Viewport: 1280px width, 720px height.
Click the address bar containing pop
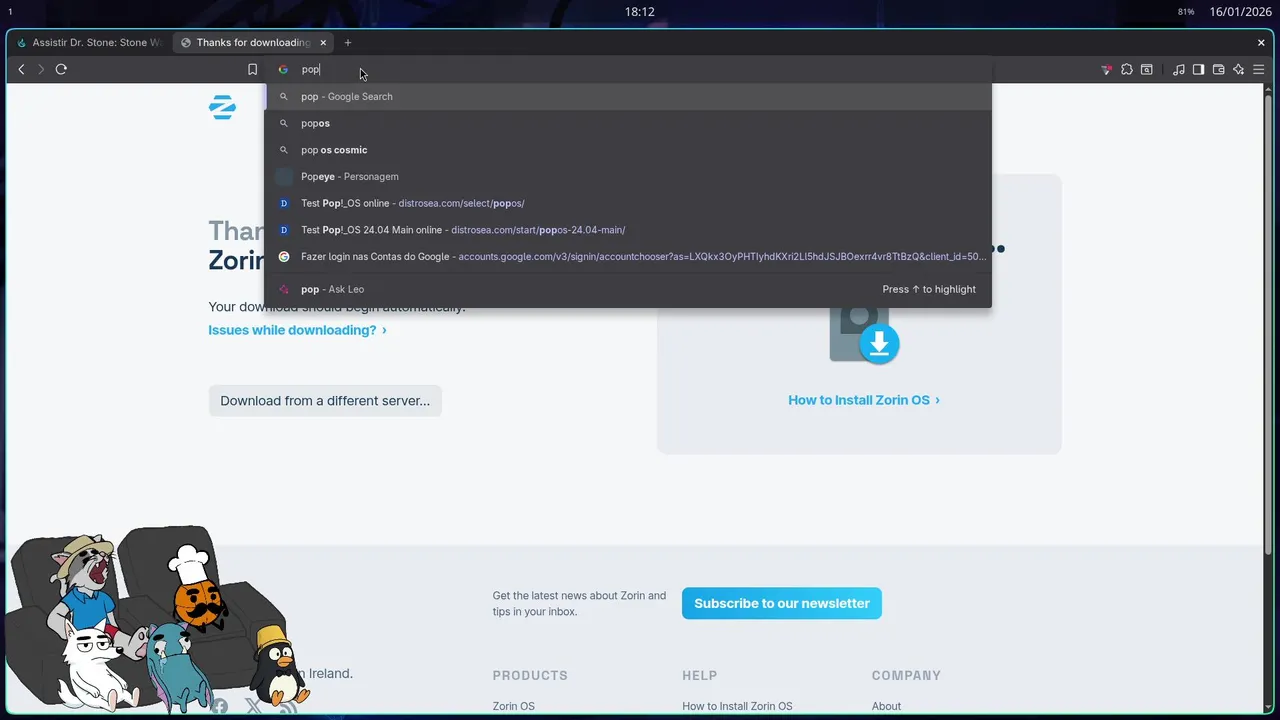pyautogui.click(x=630, y=69)
